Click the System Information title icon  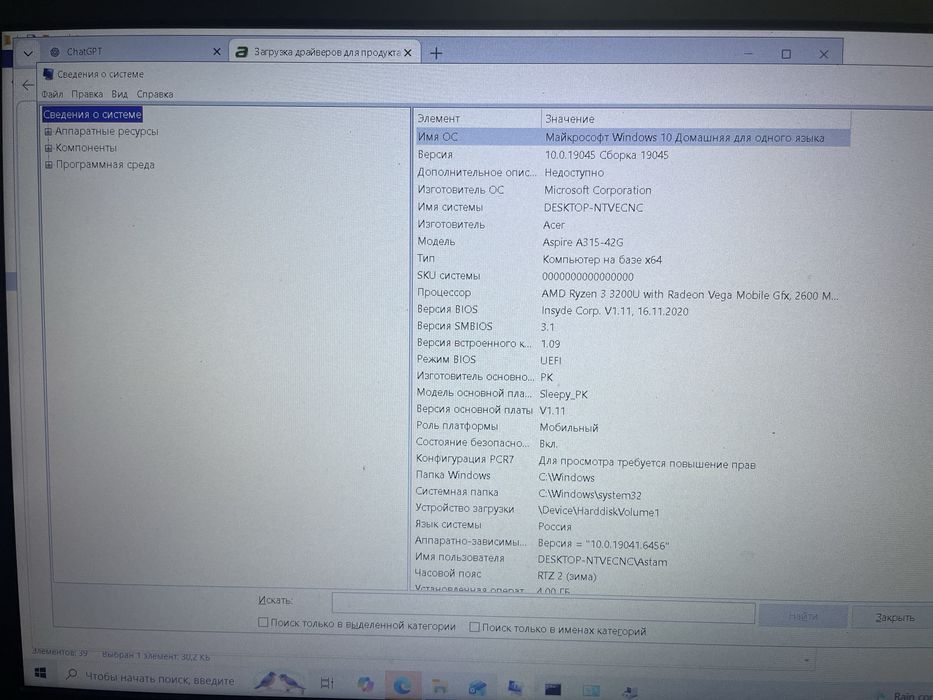coord(48,74)
